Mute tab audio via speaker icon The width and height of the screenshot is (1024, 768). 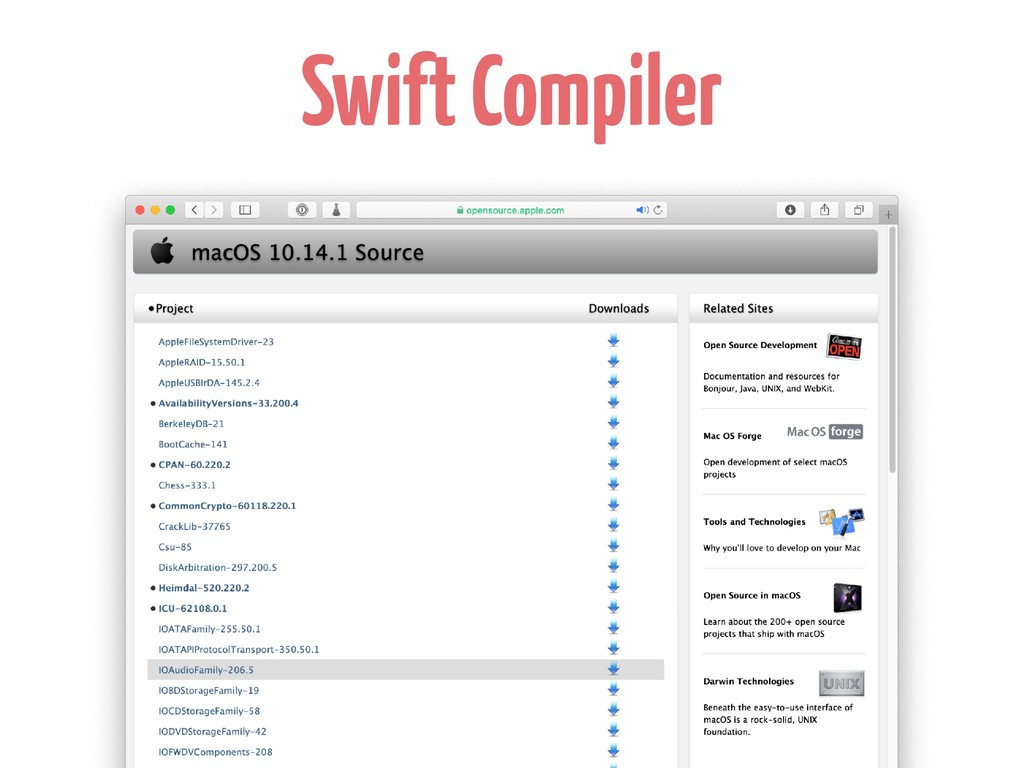pos(642,210)
